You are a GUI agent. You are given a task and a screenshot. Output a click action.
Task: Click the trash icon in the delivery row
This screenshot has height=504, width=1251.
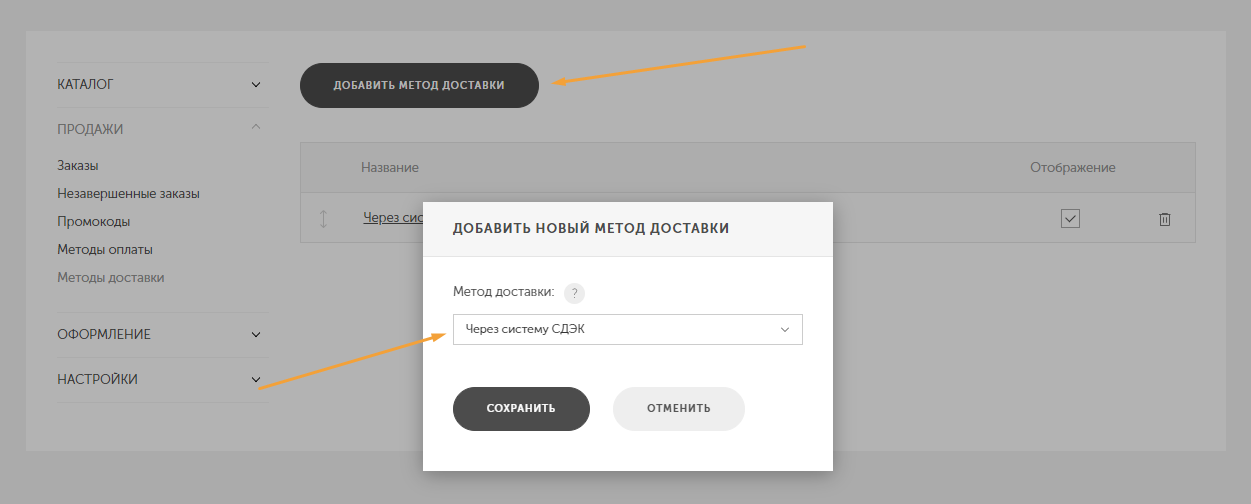tap(1164, 219)
